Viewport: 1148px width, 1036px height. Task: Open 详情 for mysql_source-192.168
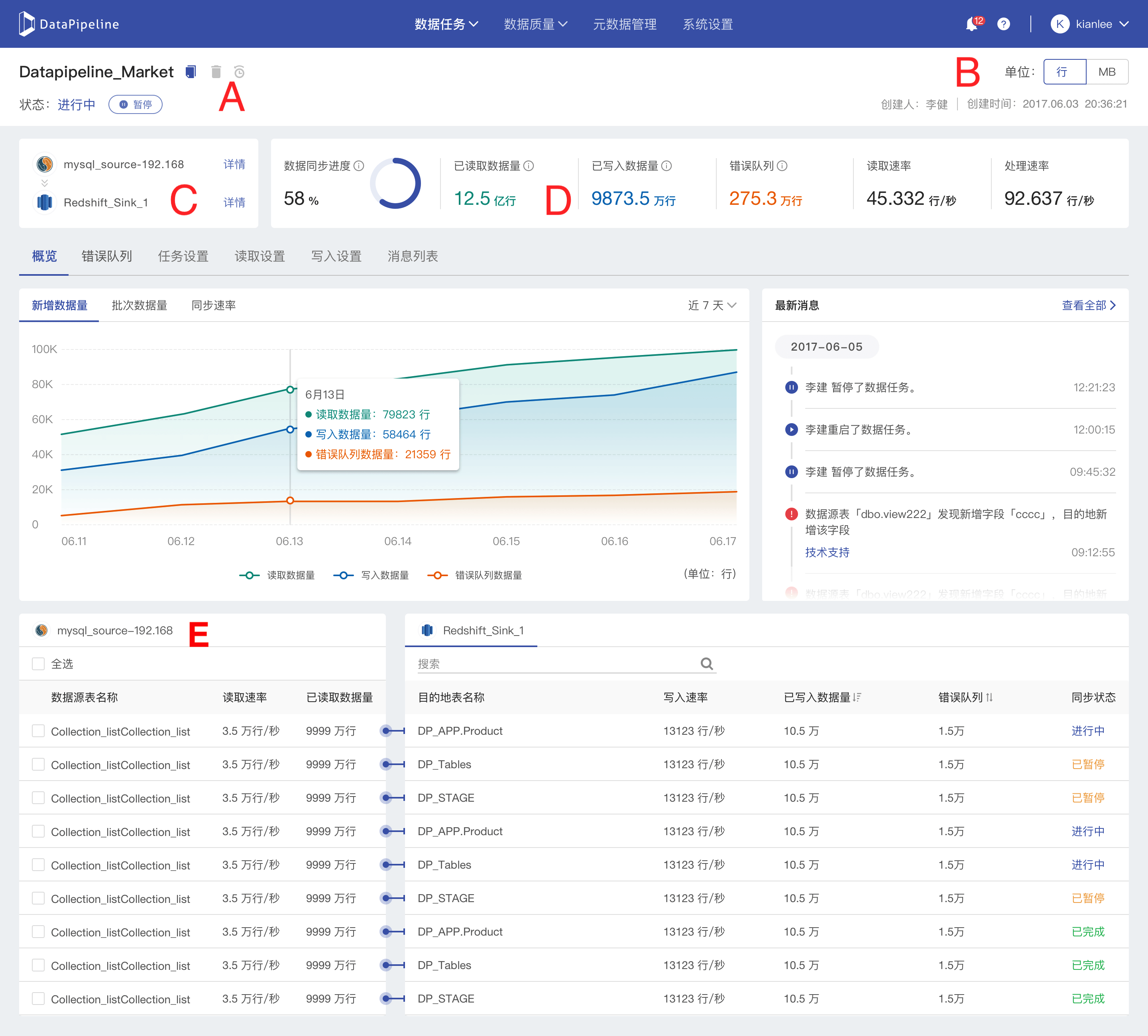[x=234, y=164]
